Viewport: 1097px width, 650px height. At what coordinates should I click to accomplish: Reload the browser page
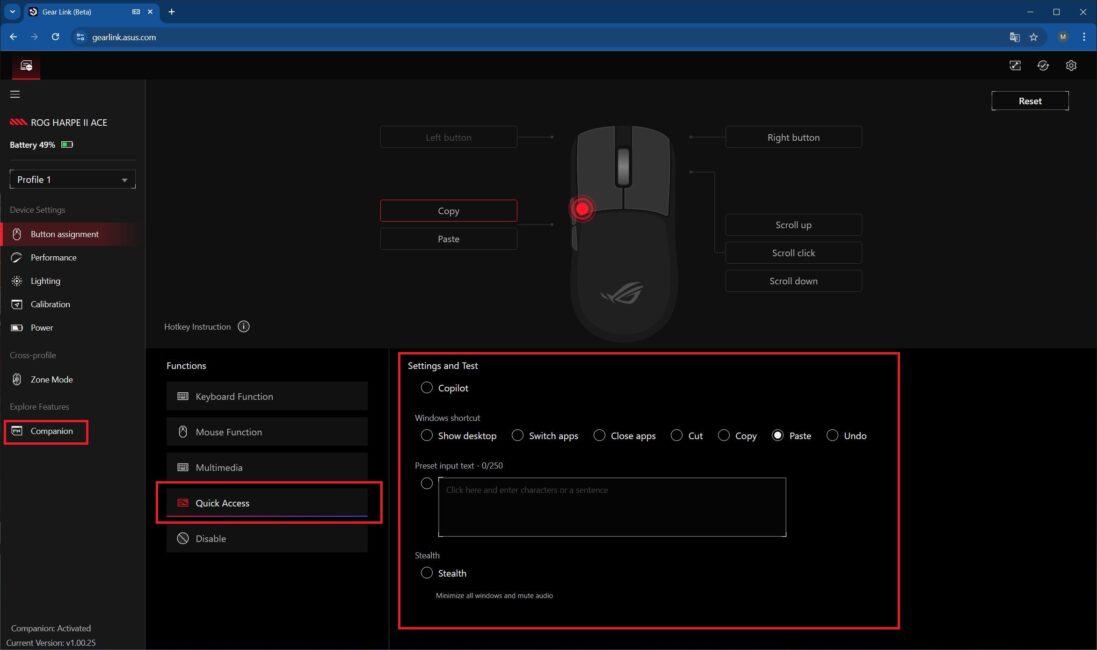[55, 36]
